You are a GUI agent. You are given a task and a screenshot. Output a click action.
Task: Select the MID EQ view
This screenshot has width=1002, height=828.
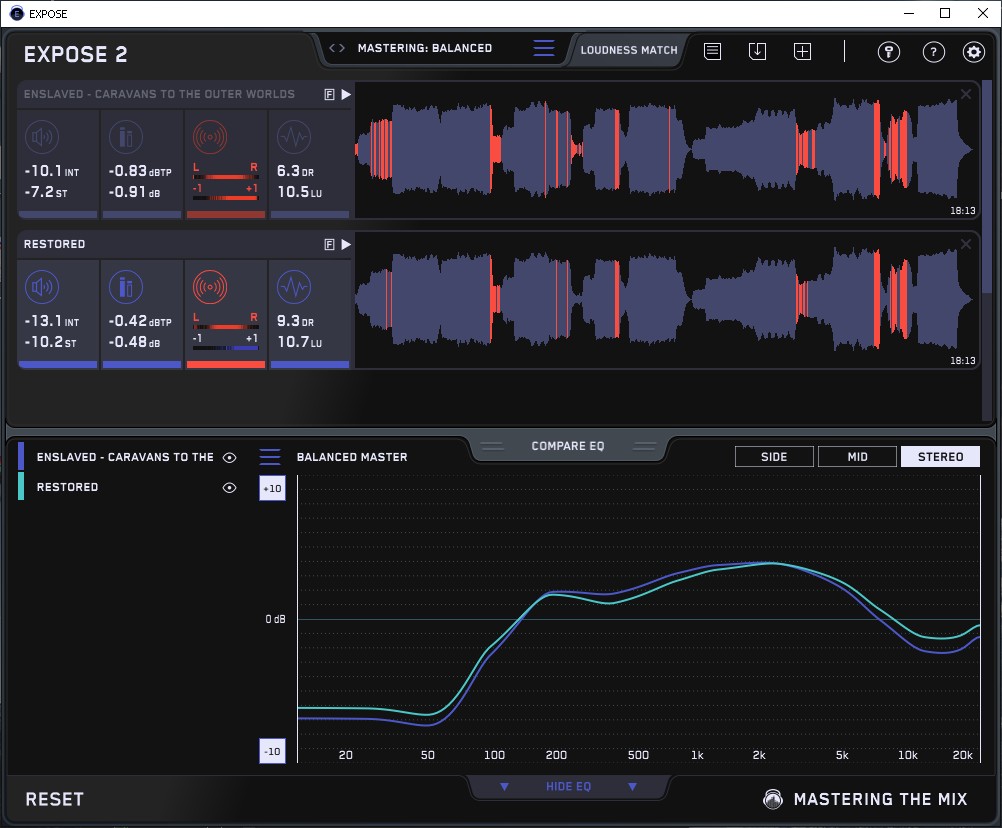coord(857,457)
